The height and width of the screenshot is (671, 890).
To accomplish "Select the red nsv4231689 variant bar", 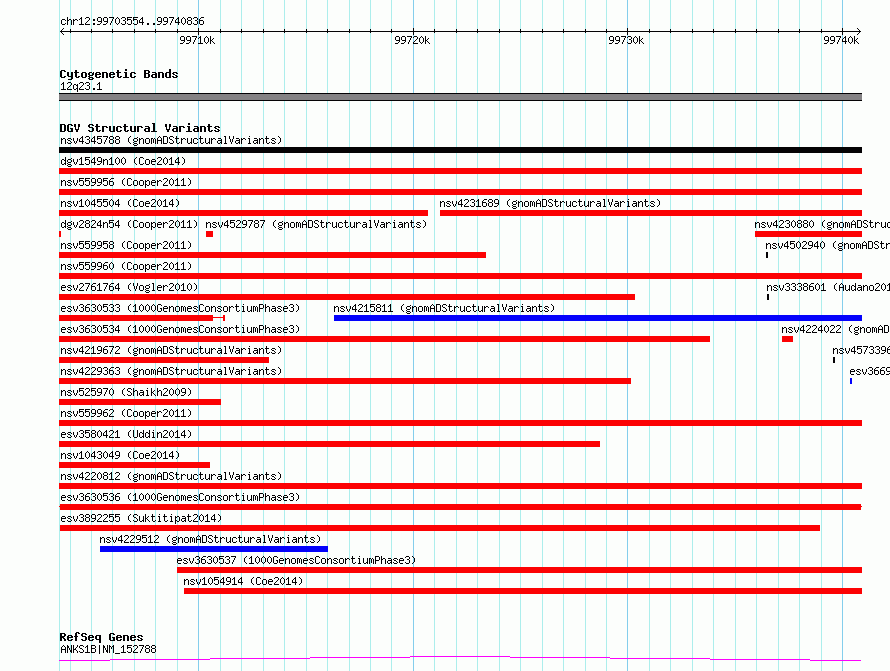I will [651, 213].
